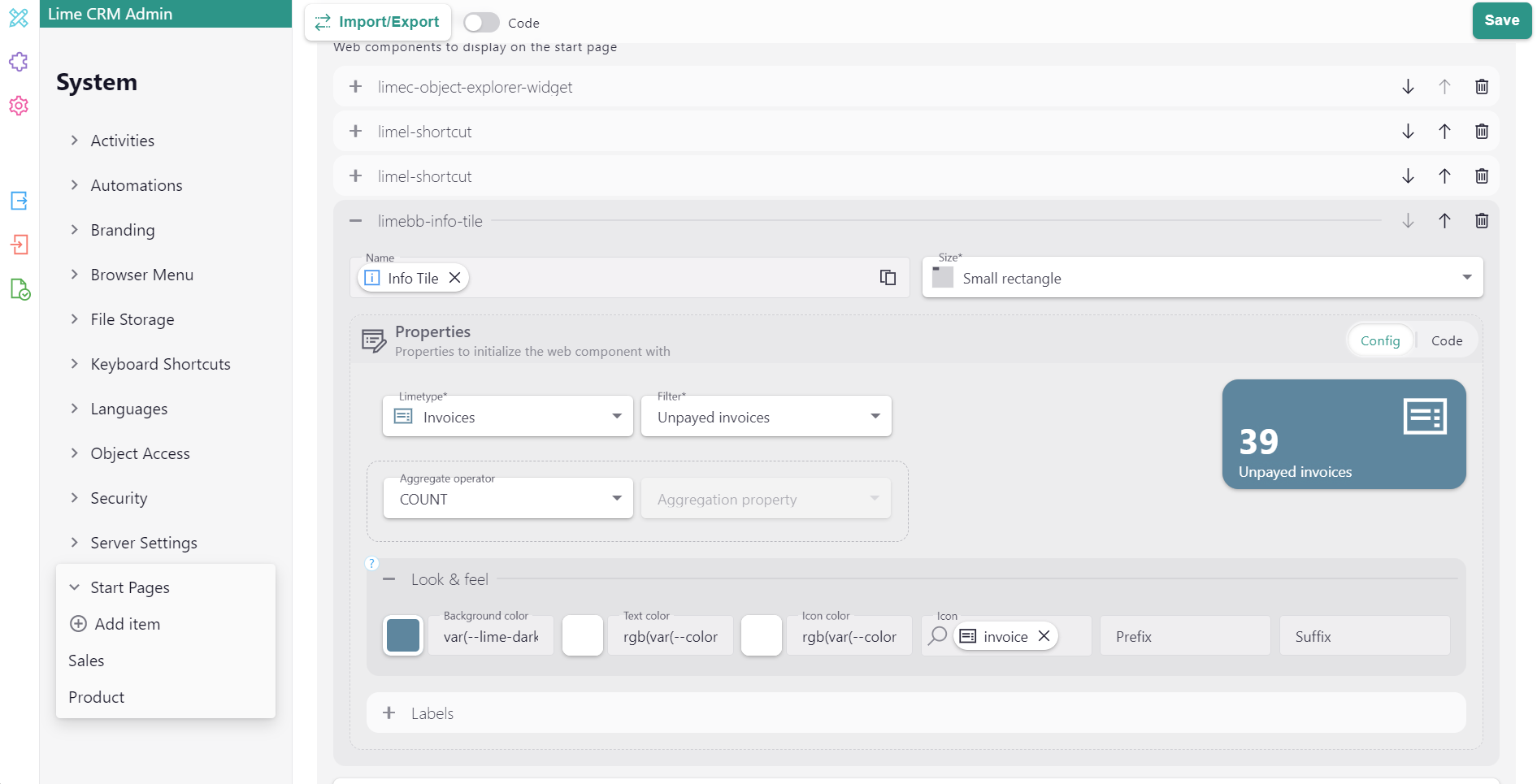The image size is (1537, 784).
Task: Remove the invoice icon chip
Action: pos(1044,636)
